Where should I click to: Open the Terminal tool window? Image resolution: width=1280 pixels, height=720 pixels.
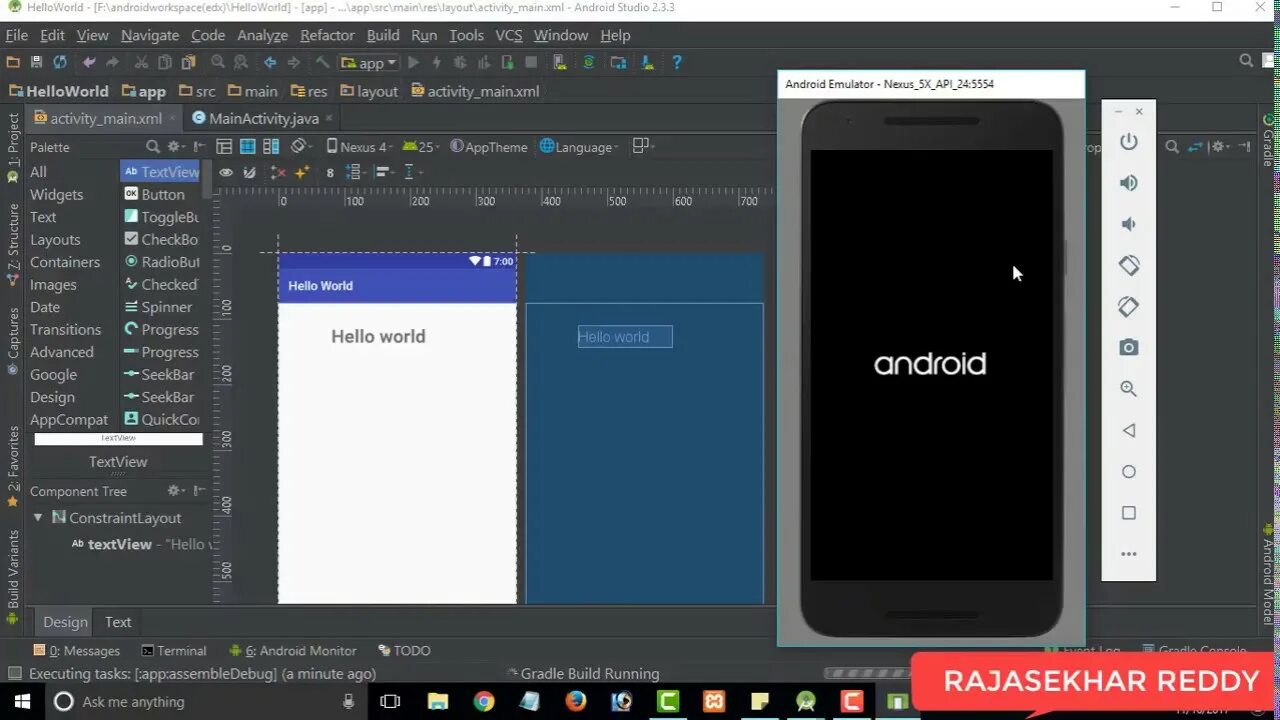point(174,651)
